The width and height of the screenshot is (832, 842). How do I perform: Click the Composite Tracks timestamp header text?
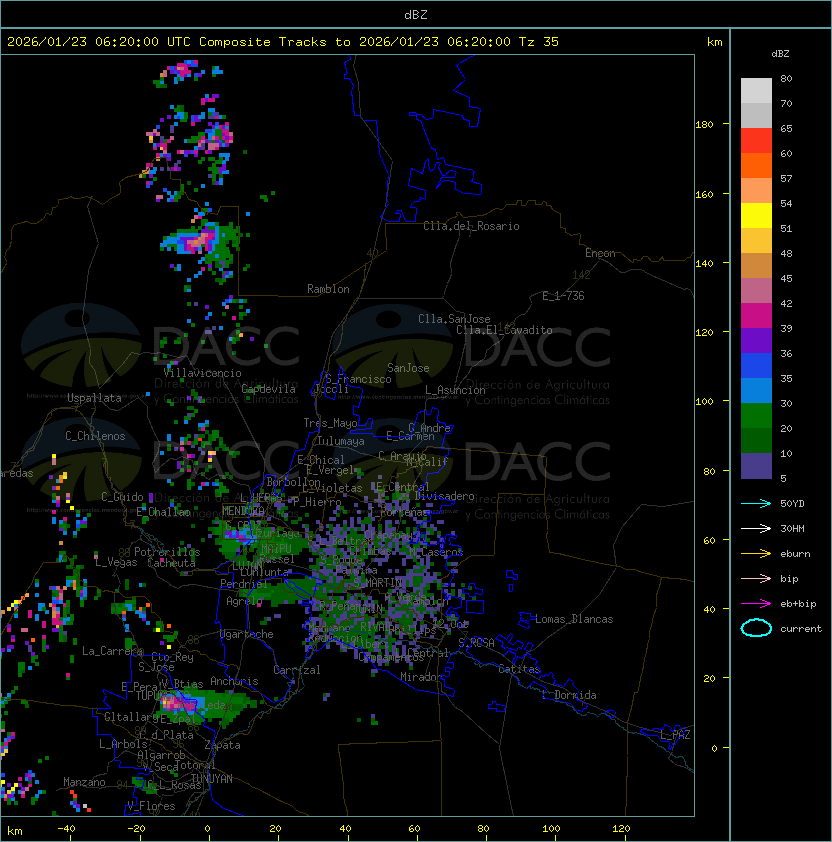[283, 42]
